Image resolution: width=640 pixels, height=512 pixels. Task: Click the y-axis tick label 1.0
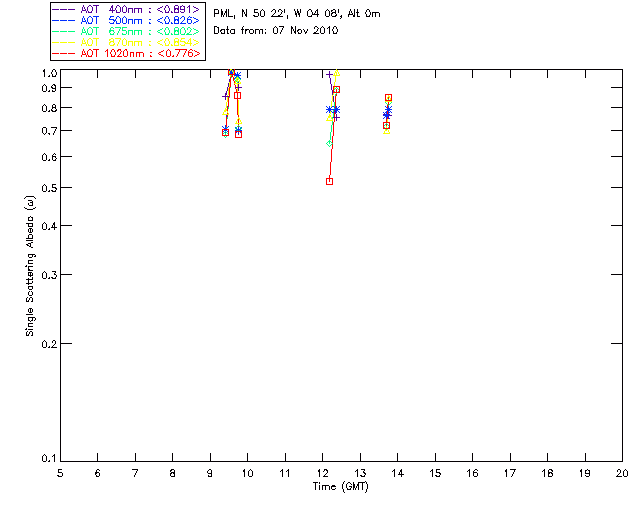click(49, 73)
